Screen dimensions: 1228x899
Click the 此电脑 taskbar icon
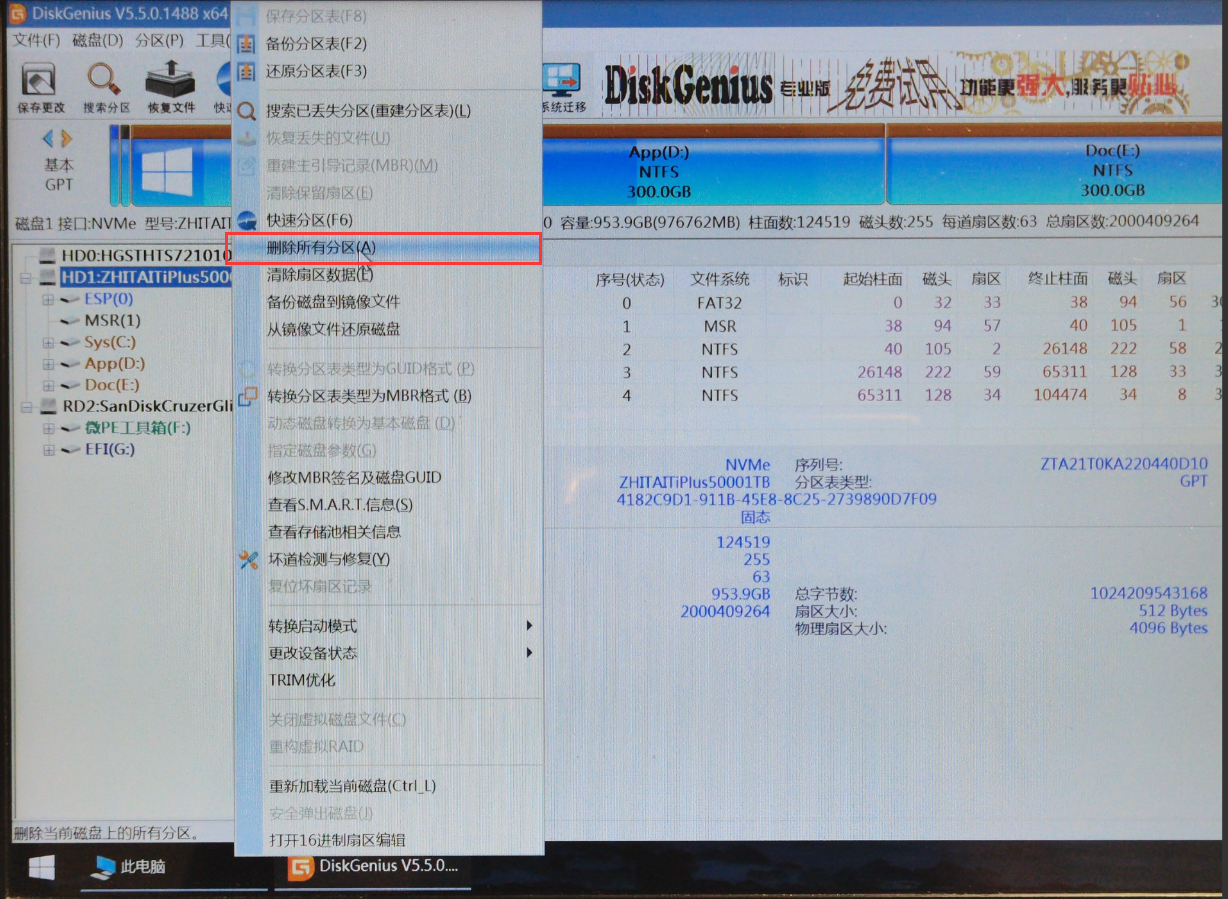[102, 867]
